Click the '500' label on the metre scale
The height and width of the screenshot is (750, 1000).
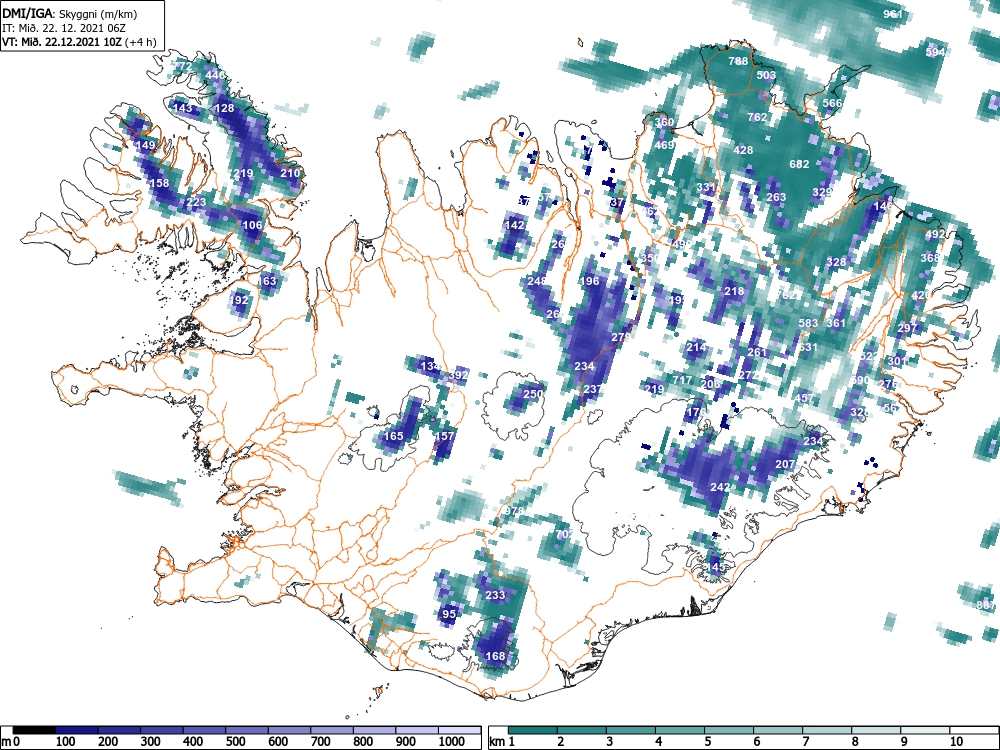click(x=235, y=741)
